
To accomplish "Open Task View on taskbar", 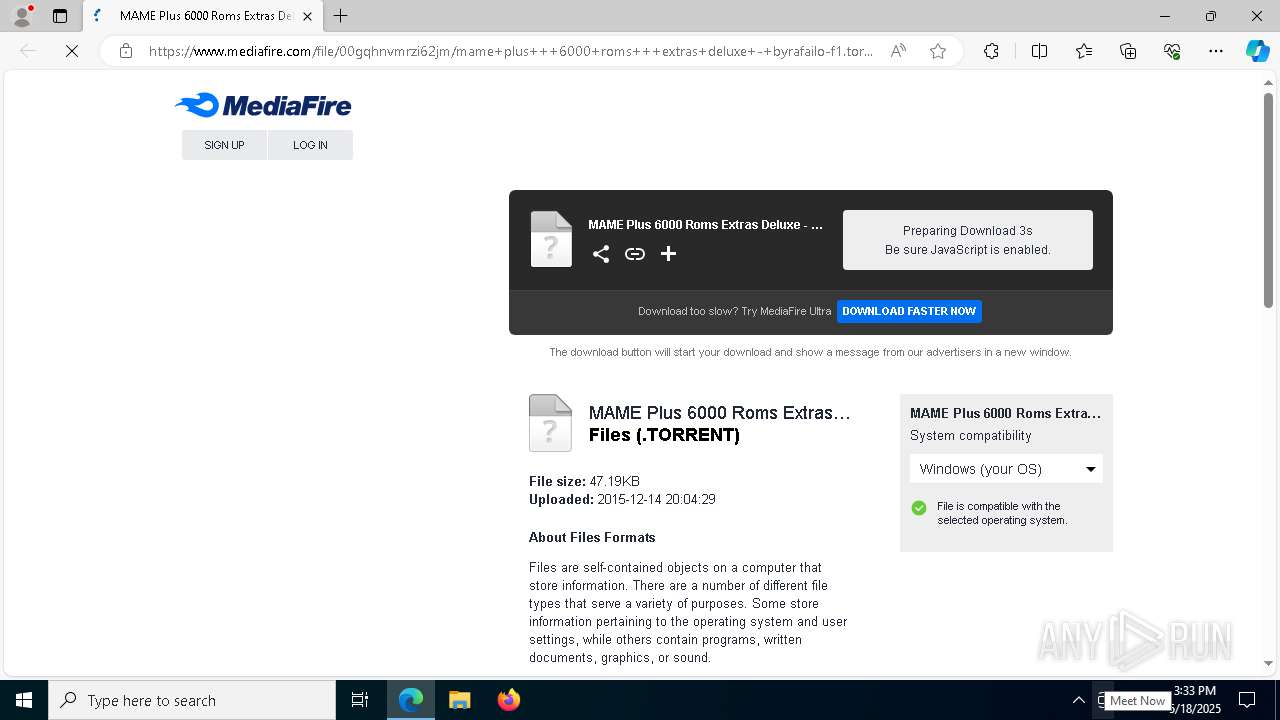I will coord(360,700).
